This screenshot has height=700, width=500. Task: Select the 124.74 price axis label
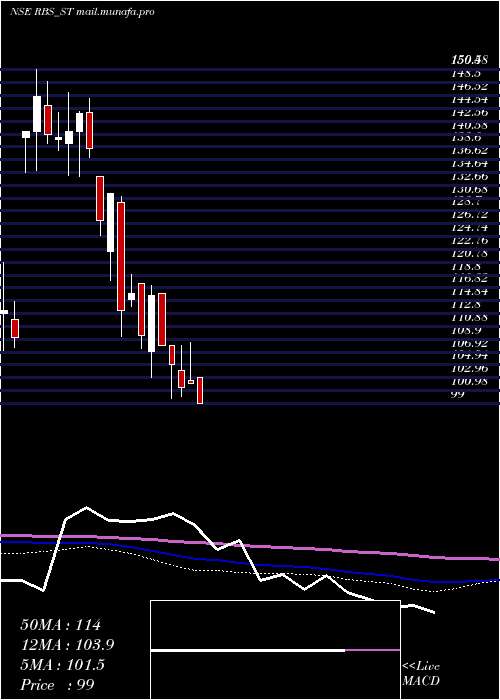pos(471,228)
